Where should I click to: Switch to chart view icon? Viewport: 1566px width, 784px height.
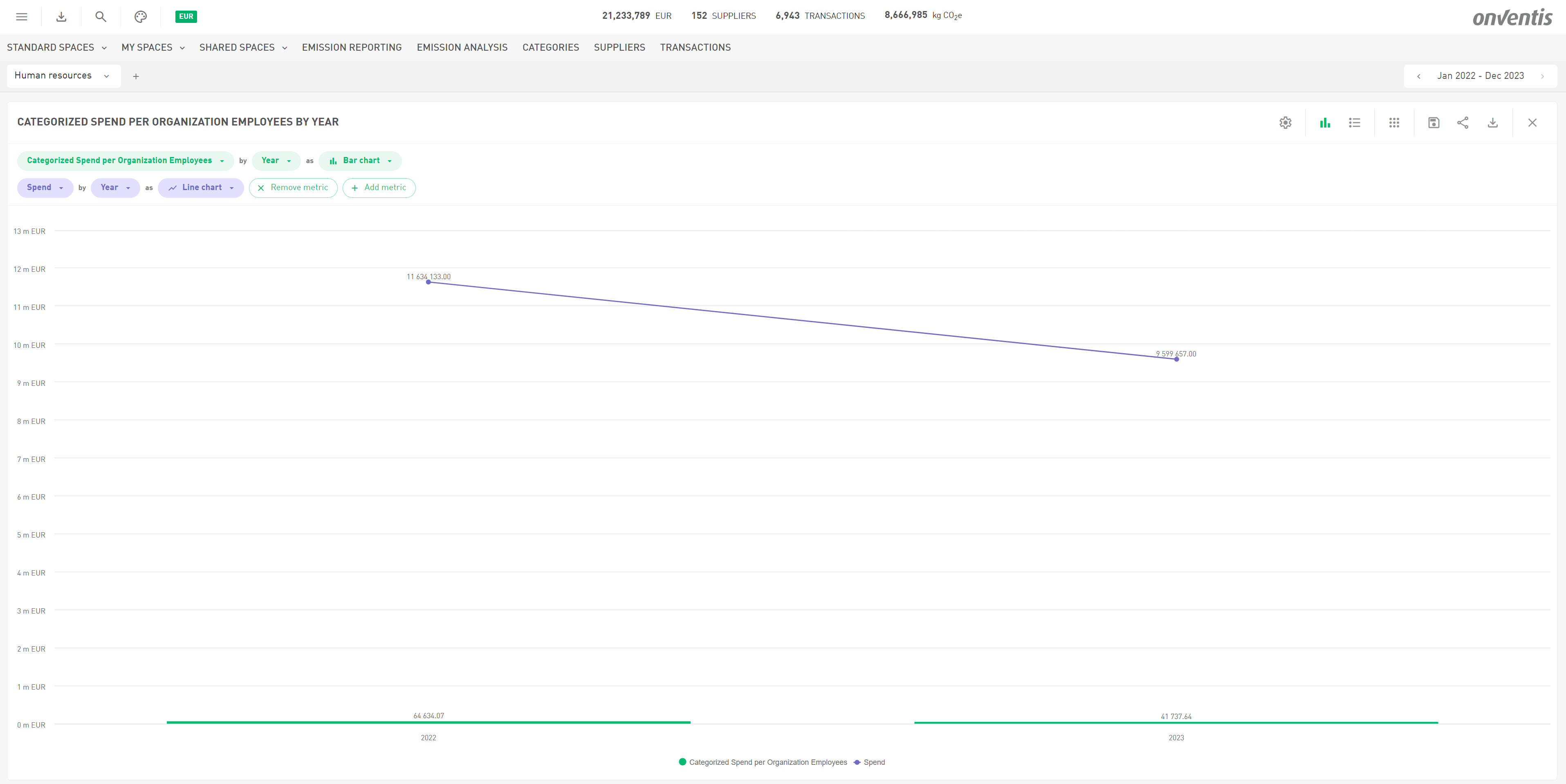coord(1325,122)
